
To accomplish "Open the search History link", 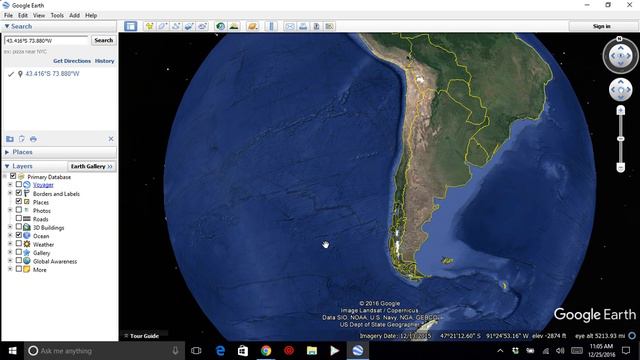I will 104,61.
